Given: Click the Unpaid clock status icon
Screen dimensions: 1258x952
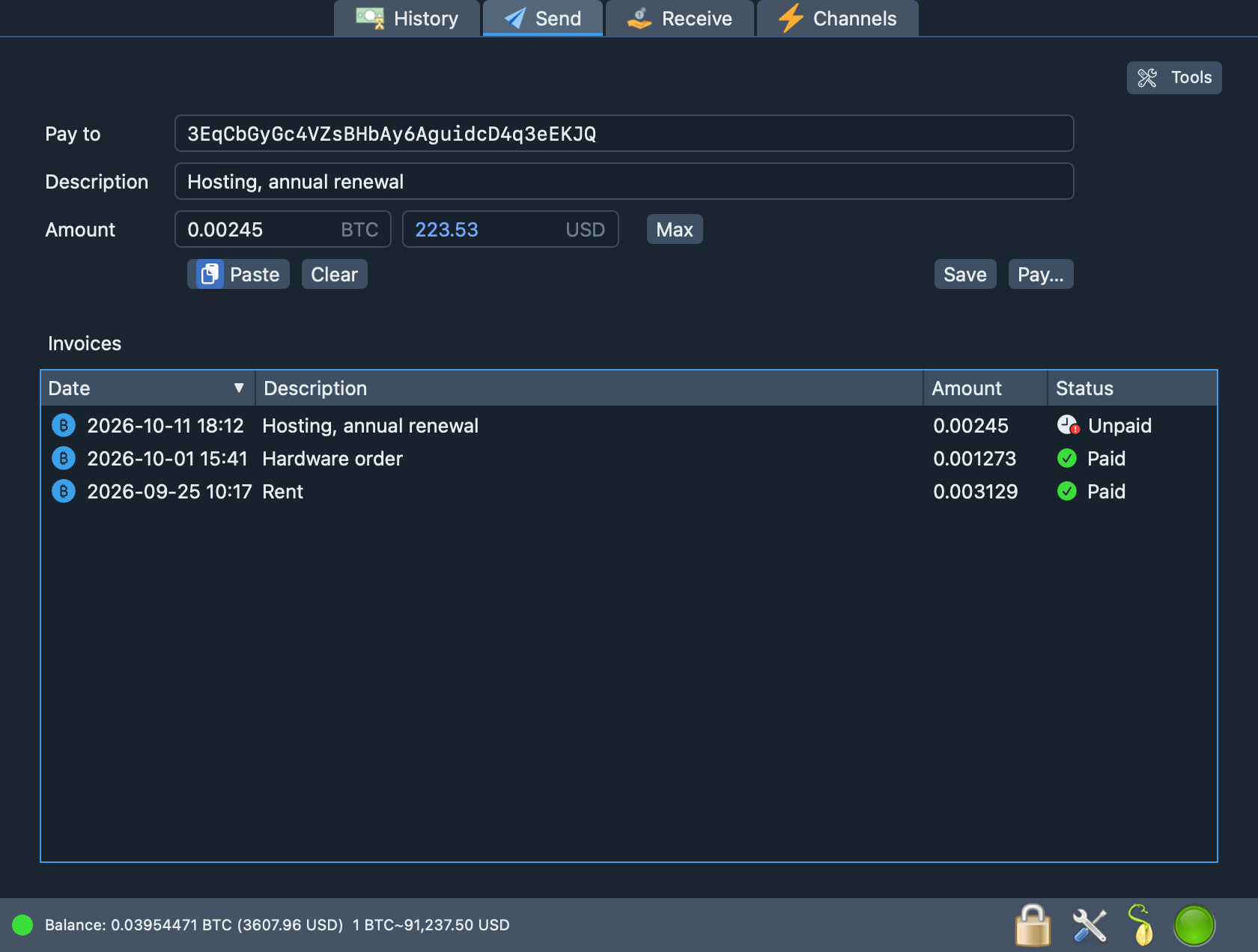Looking at the screenshot, I should point(1068,425).
